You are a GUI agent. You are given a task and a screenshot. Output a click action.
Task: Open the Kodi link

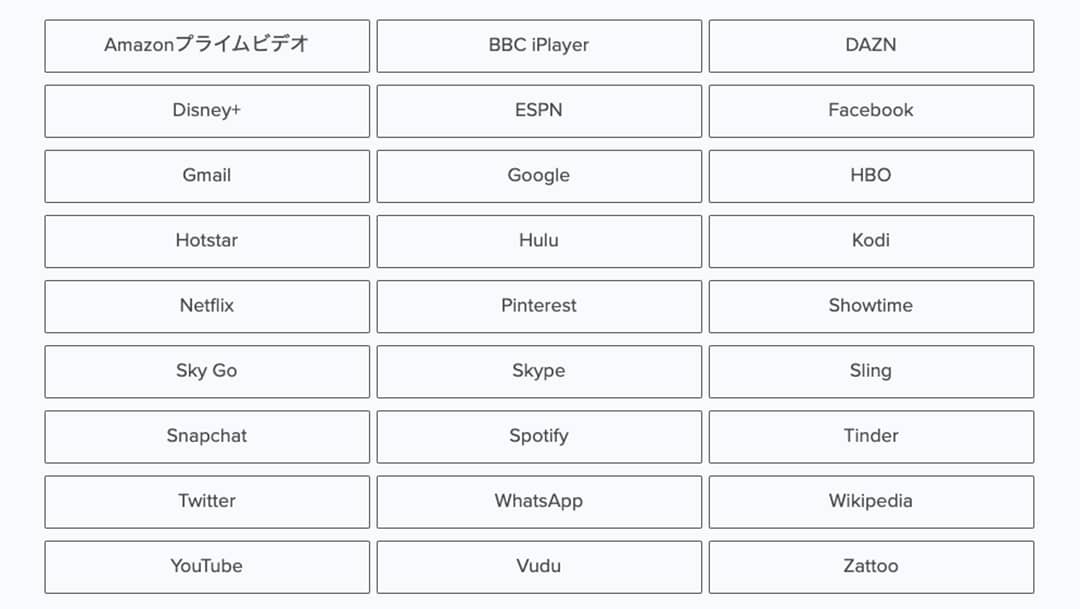pyautogui.click(x=871, y=241)
